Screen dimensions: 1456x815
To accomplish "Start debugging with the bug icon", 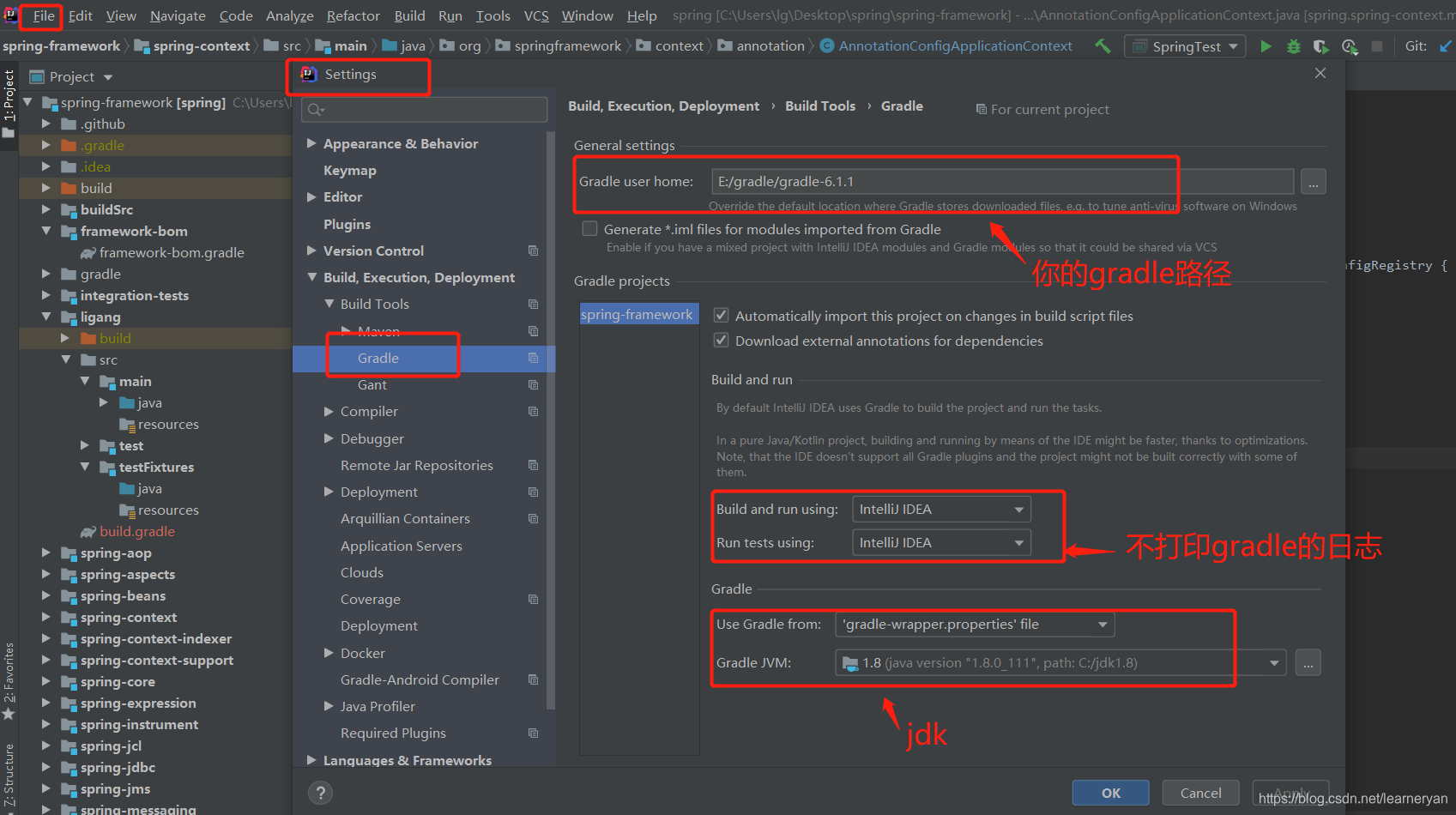I will [1294, 46].
